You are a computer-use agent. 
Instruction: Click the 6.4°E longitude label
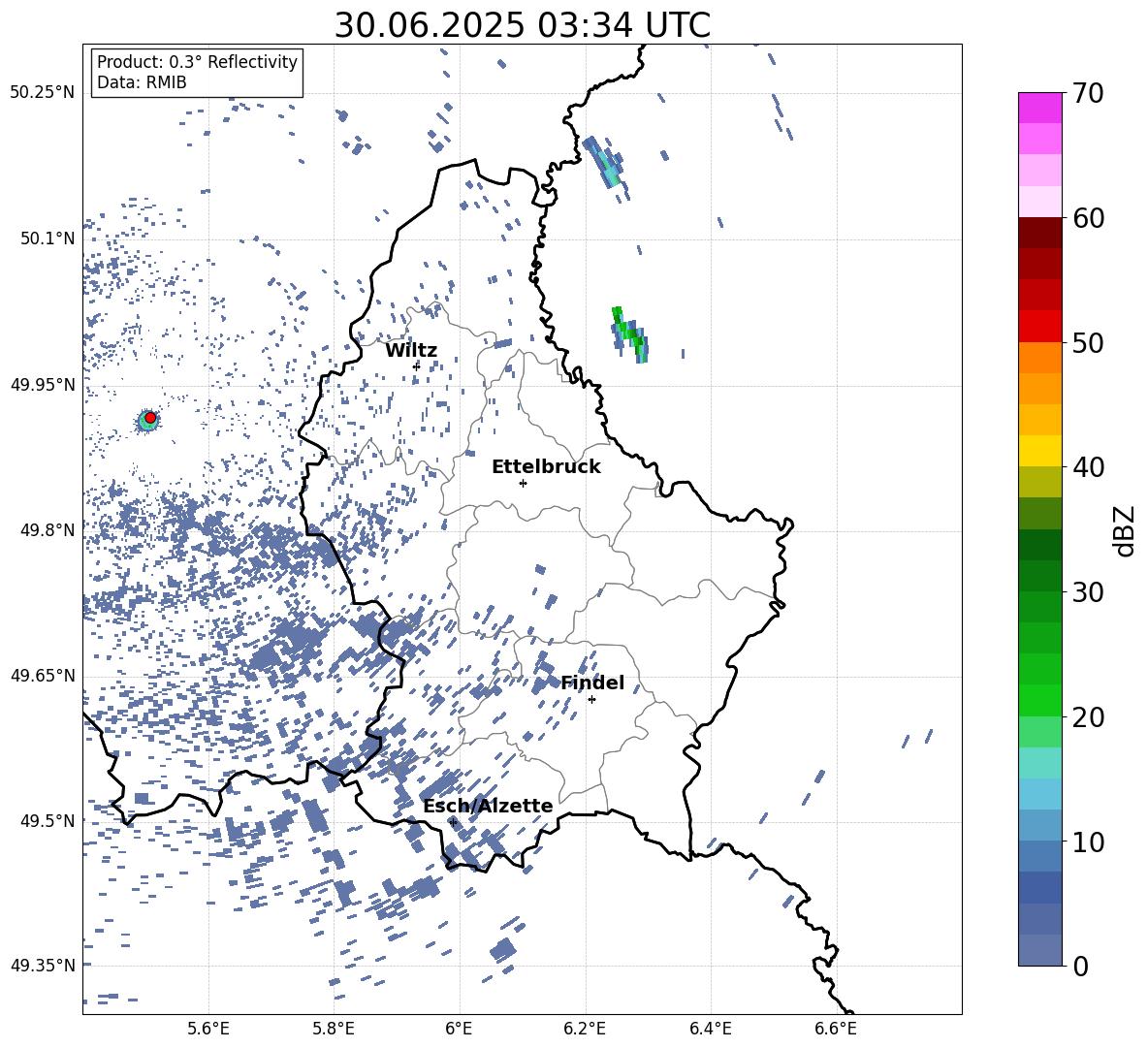pos(710,1030)
